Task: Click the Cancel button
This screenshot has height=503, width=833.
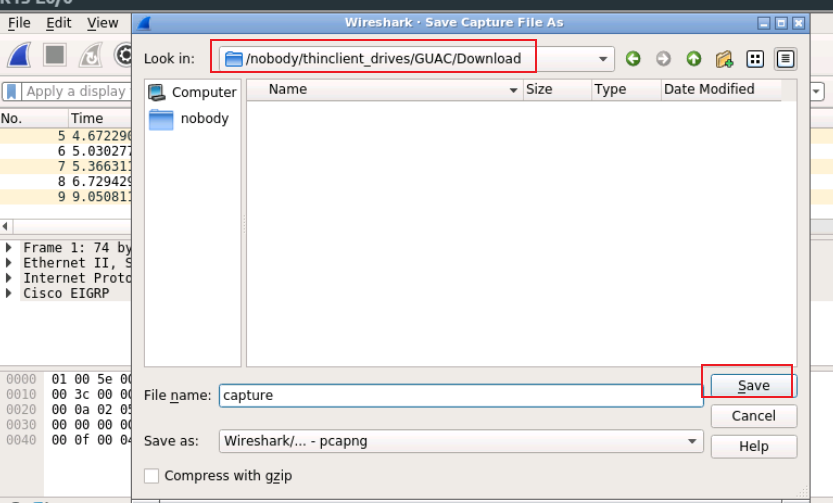Action: (x=753, y=416)
